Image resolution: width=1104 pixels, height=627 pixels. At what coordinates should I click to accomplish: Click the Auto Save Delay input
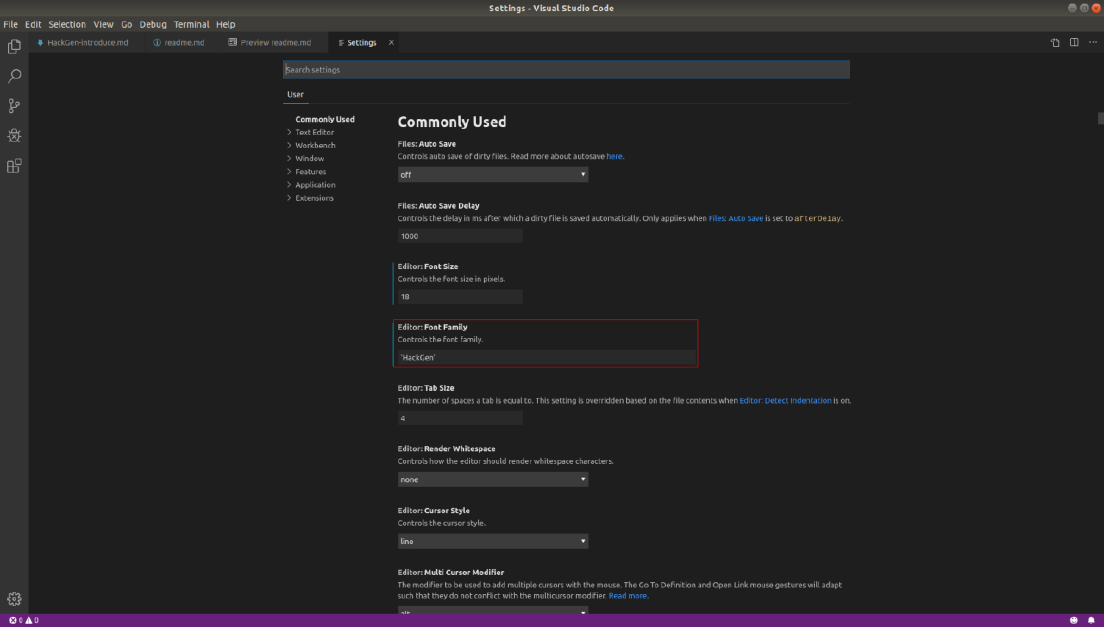pyautogui.click(x=460, y=236)
